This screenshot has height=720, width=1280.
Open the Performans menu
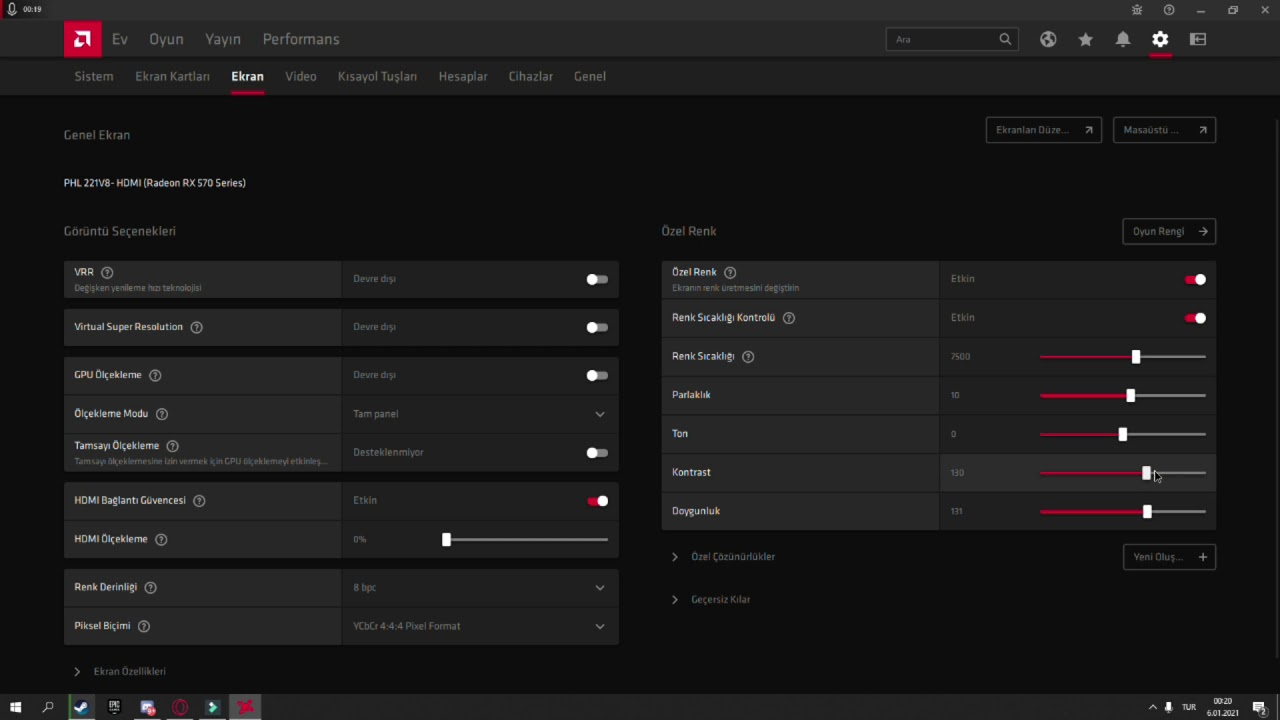click(x=301, y=39)
